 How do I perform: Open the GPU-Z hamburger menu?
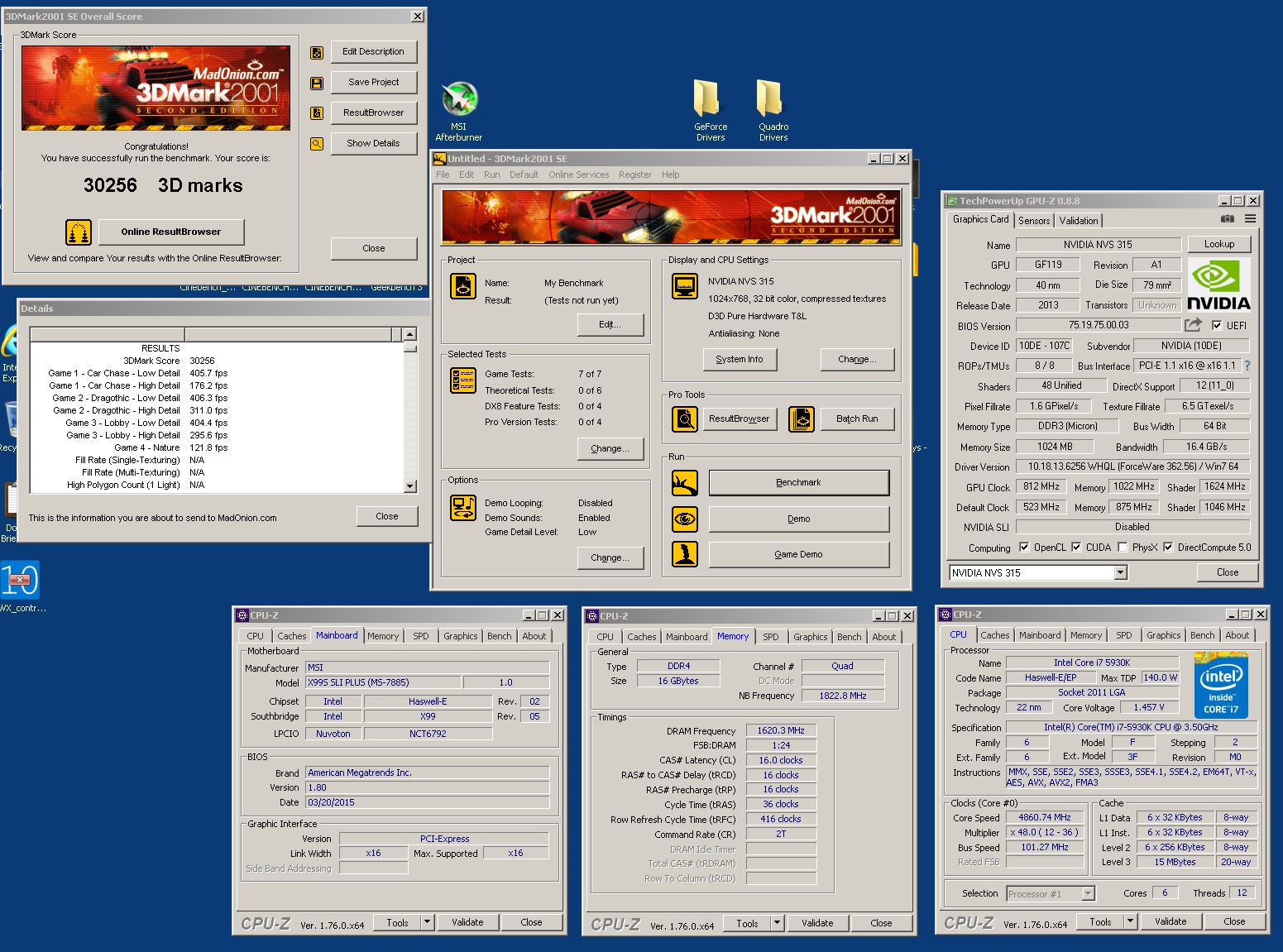click(x=1250, y=219)
